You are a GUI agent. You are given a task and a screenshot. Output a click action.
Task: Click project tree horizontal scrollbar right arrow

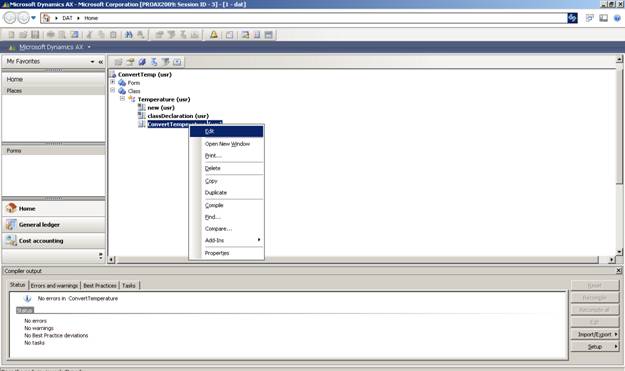point(611,260)
